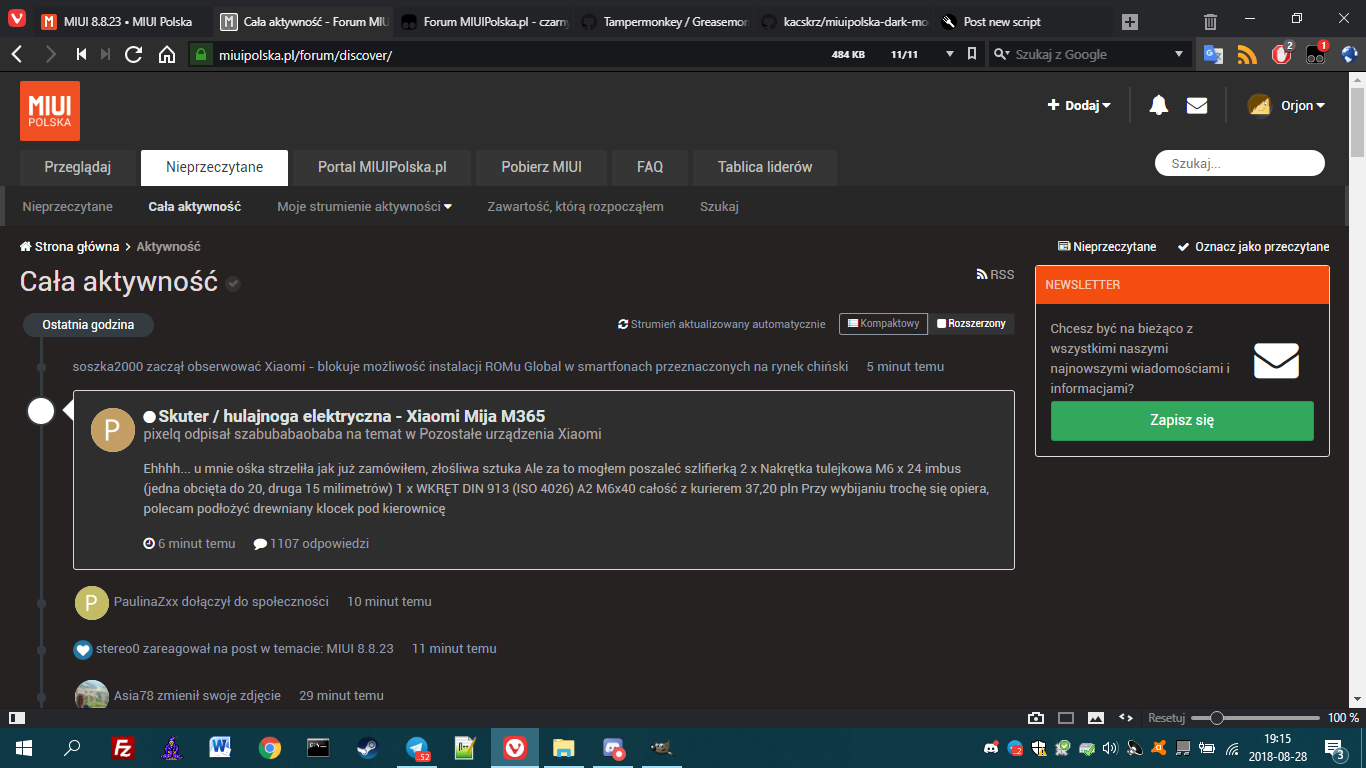Open the messages envelope icon
This screenshot has height=768, width=1366.
coord(1197,105)
